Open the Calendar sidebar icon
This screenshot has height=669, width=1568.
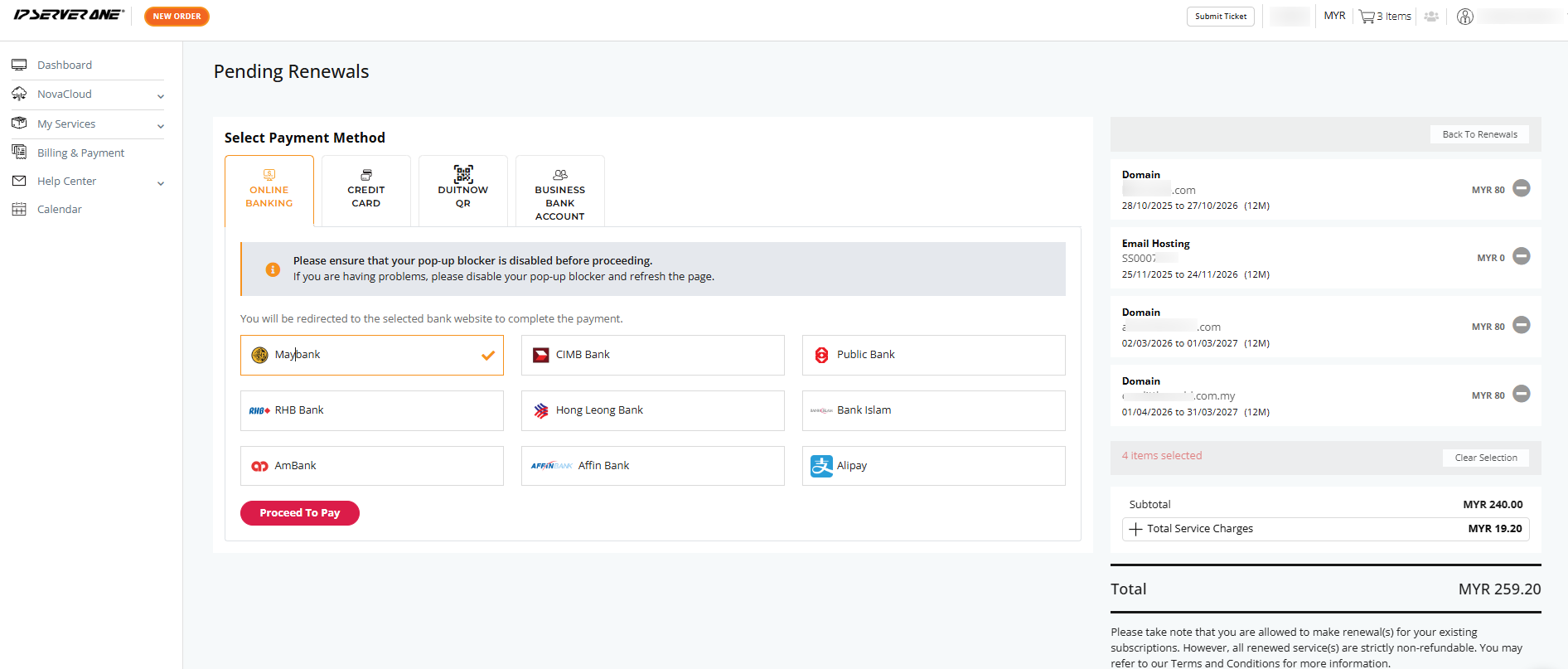[x=19, y=209]
